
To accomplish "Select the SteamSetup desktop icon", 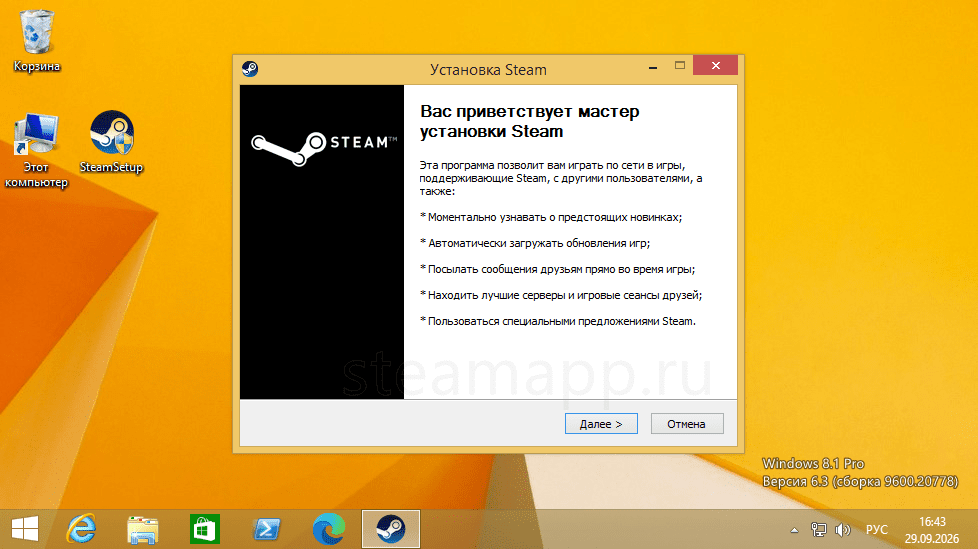I will click(112, 142).
